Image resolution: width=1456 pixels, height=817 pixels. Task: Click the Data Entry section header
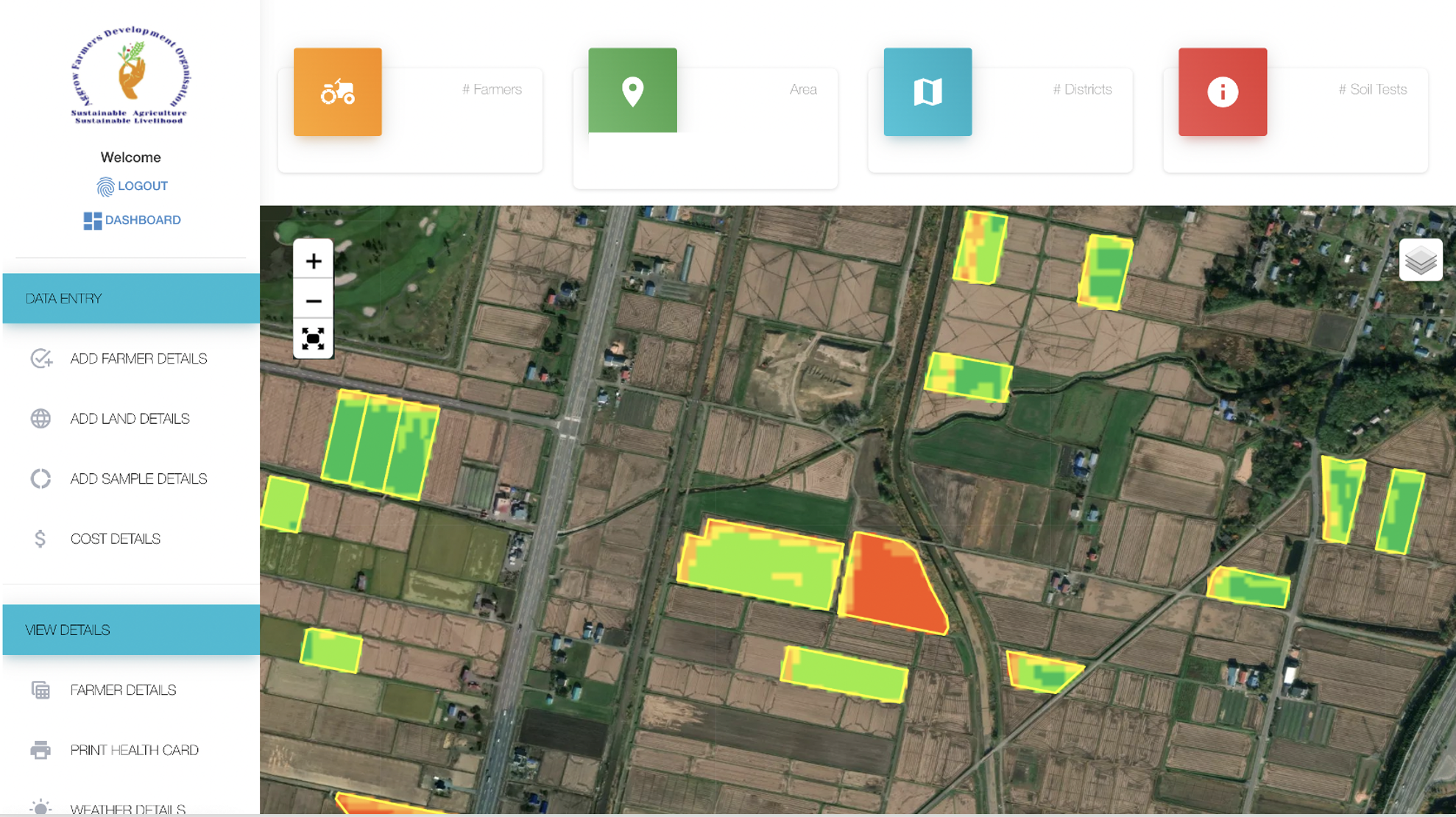pos(131,298)
